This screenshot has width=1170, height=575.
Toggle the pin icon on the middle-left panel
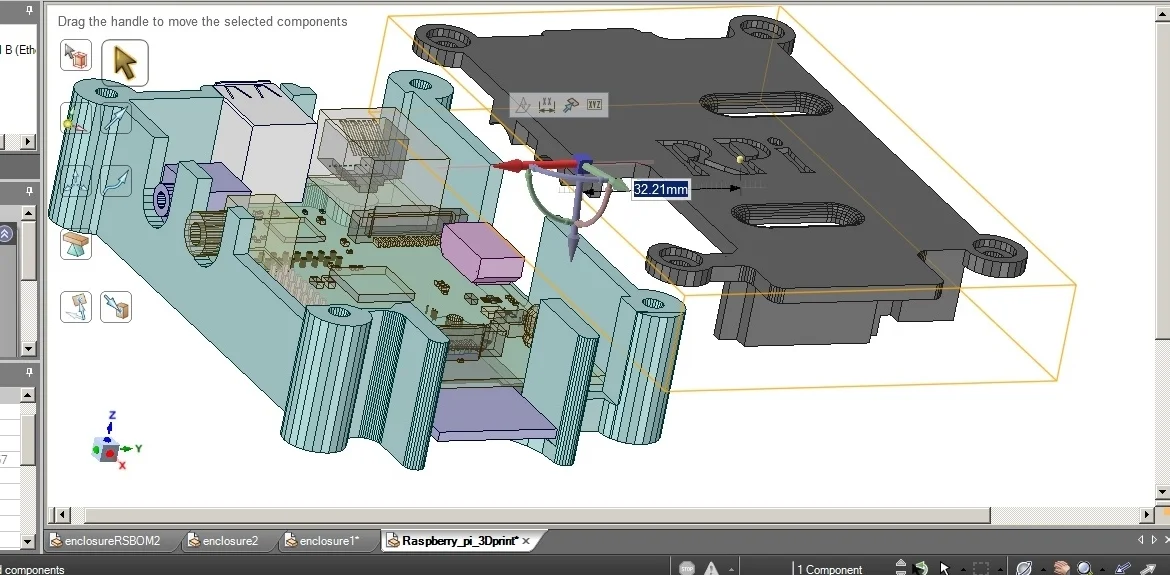[x=29, y=192]
